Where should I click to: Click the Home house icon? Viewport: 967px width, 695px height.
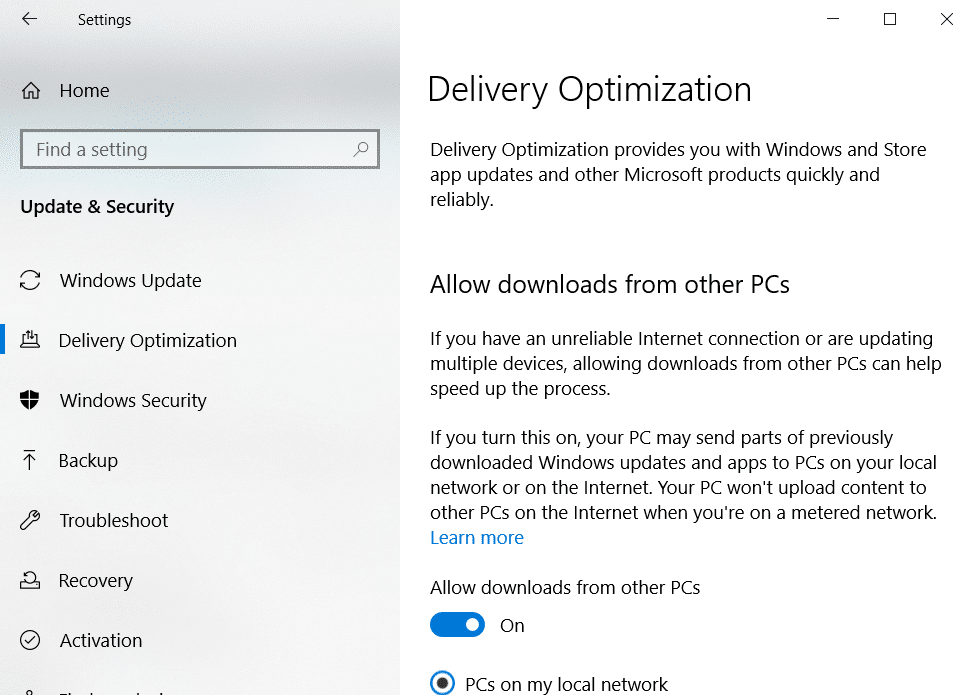[x=30, y=91]
